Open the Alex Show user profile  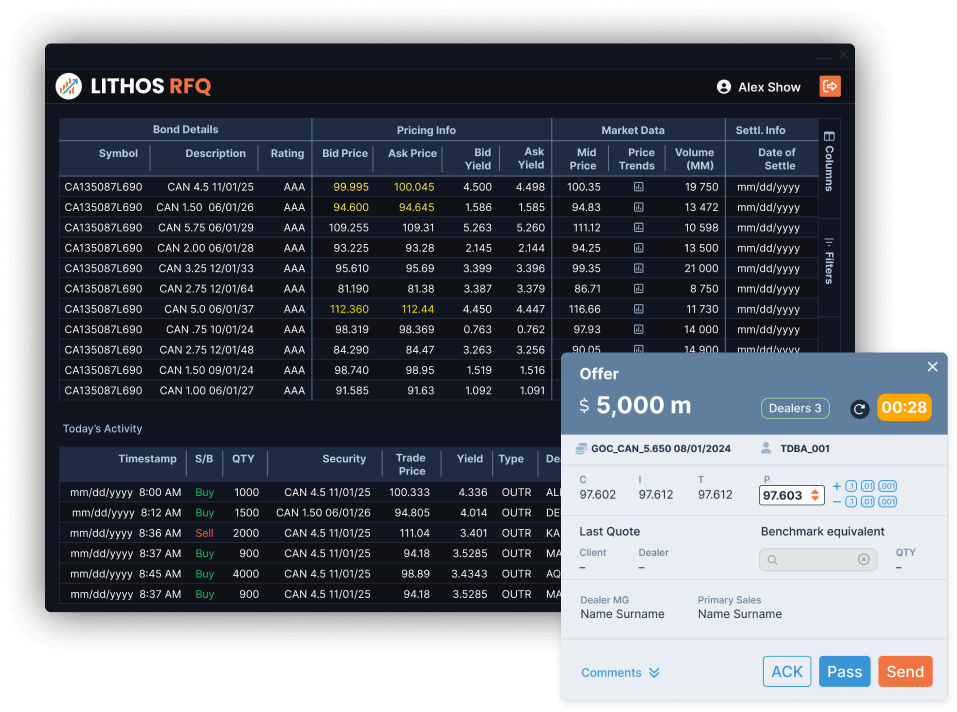[x=759, y=87]
